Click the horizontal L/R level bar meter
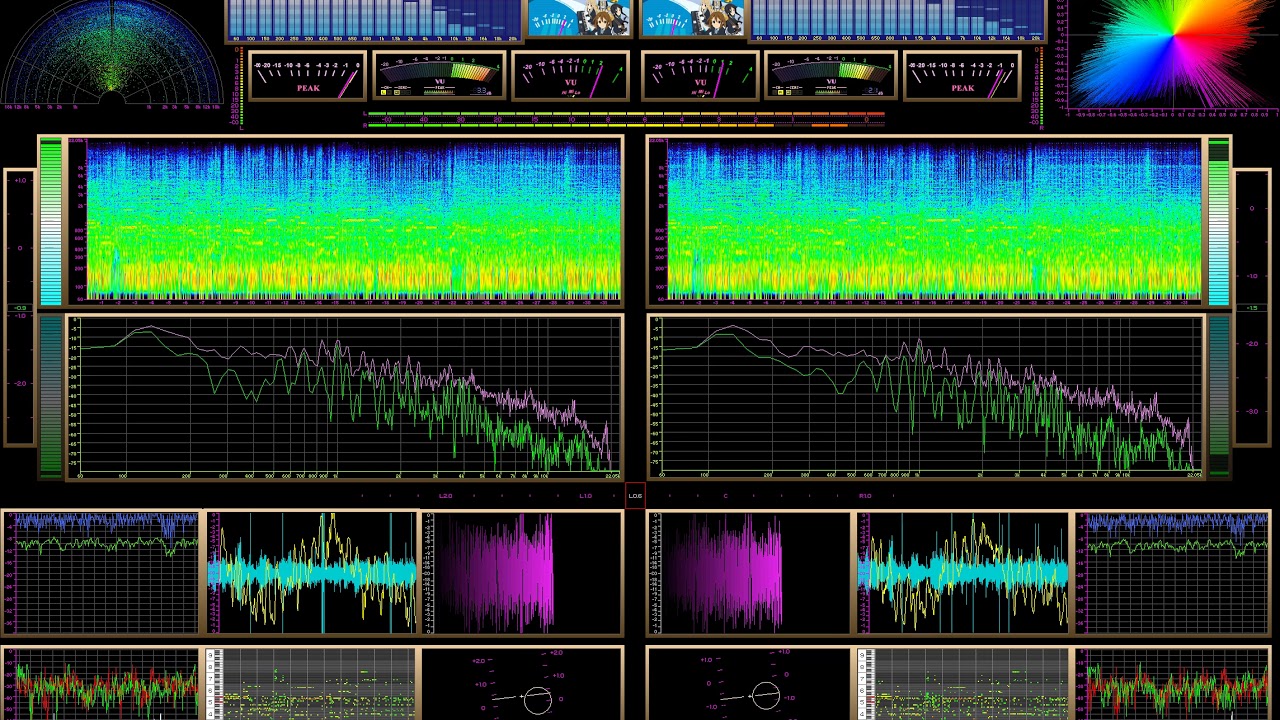 tap(625, 120)
